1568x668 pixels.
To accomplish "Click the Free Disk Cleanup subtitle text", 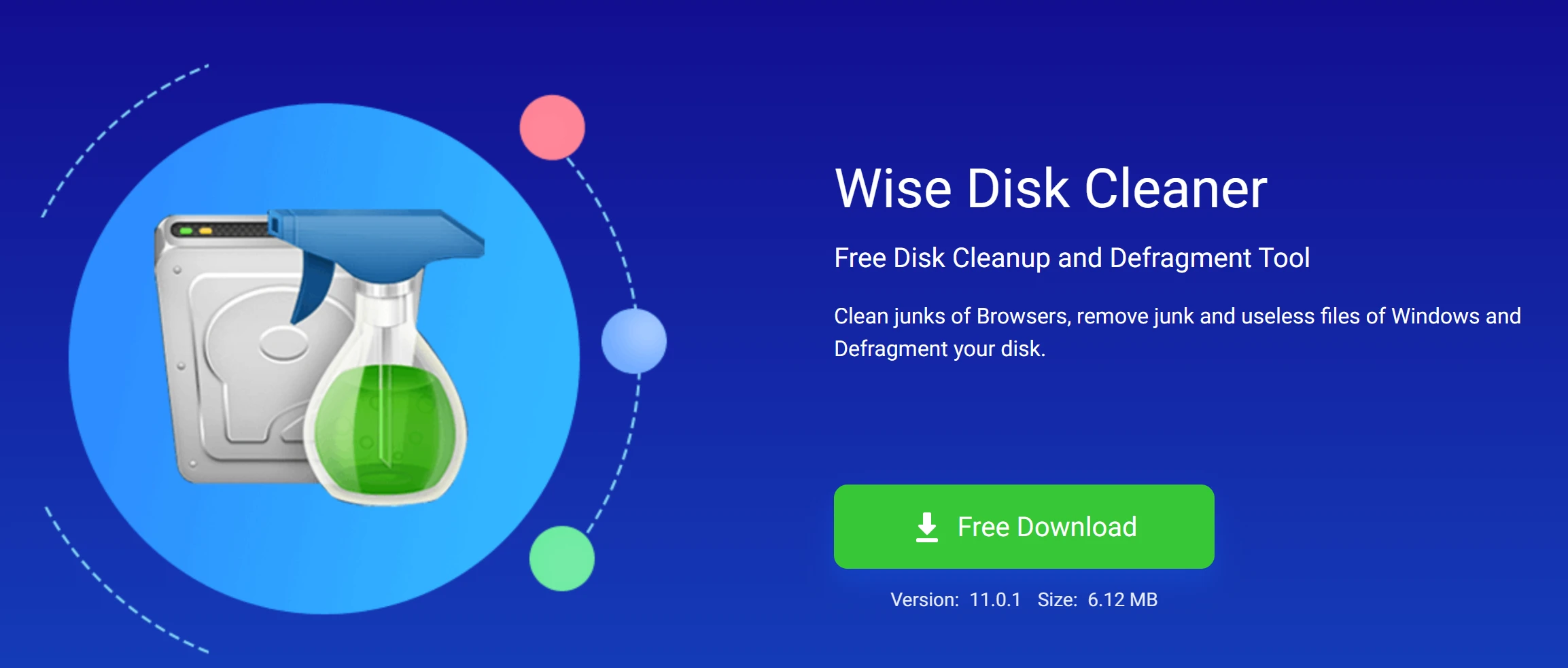I will (1072, 258).
